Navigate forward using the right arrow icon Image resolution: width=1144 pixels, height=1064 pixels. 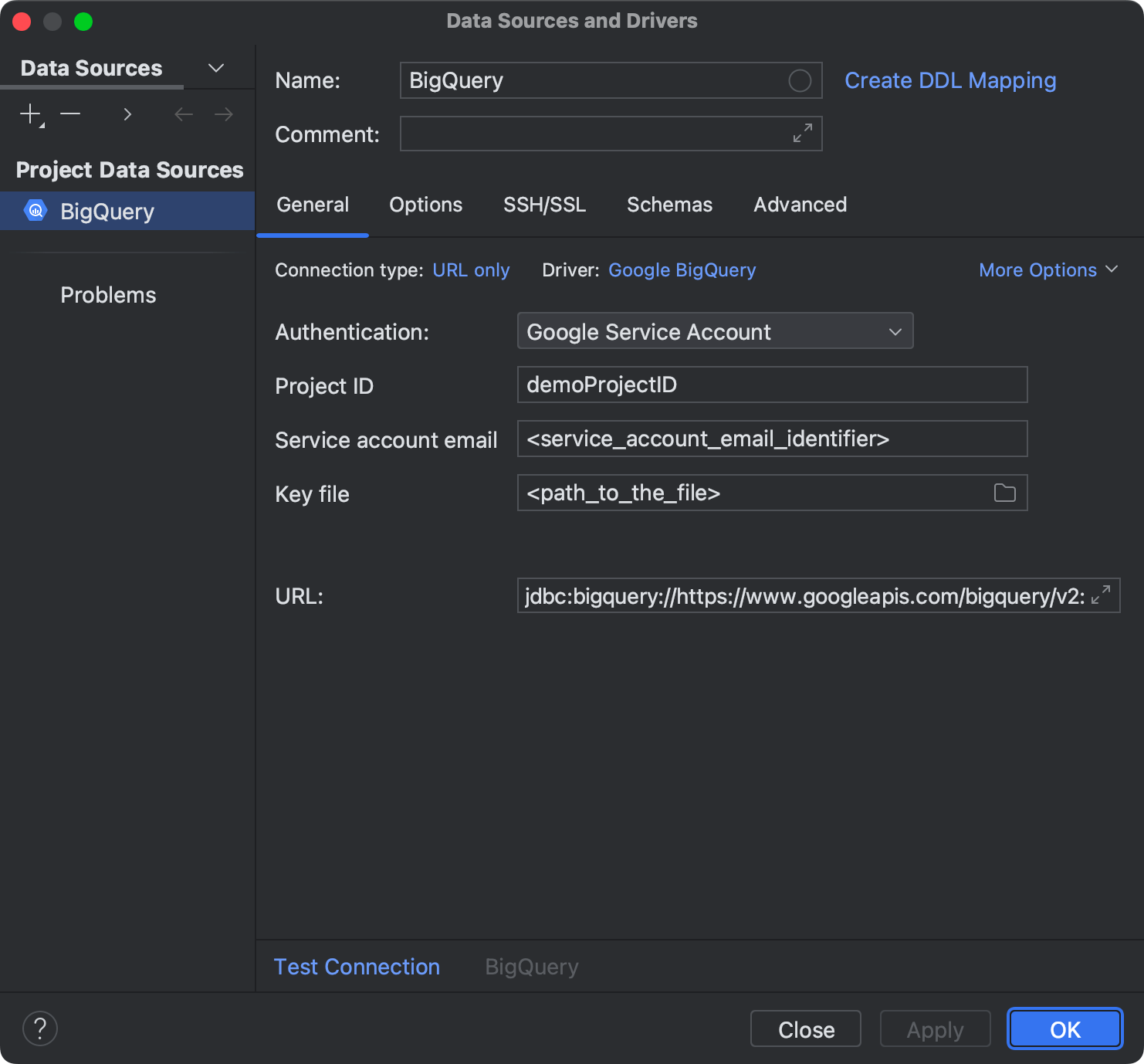click(x=224, y=114)
